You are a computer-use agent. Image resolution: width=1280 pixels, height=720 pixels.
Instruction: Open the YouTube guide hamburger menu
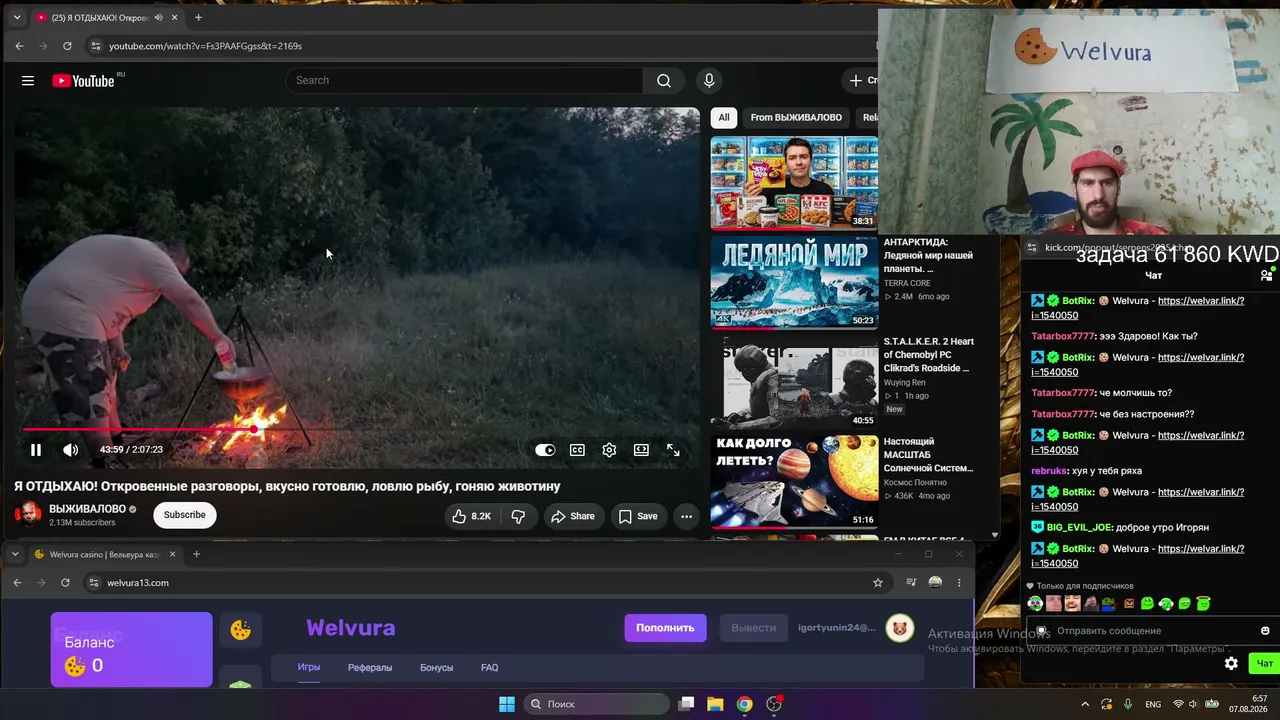point(28,81)
